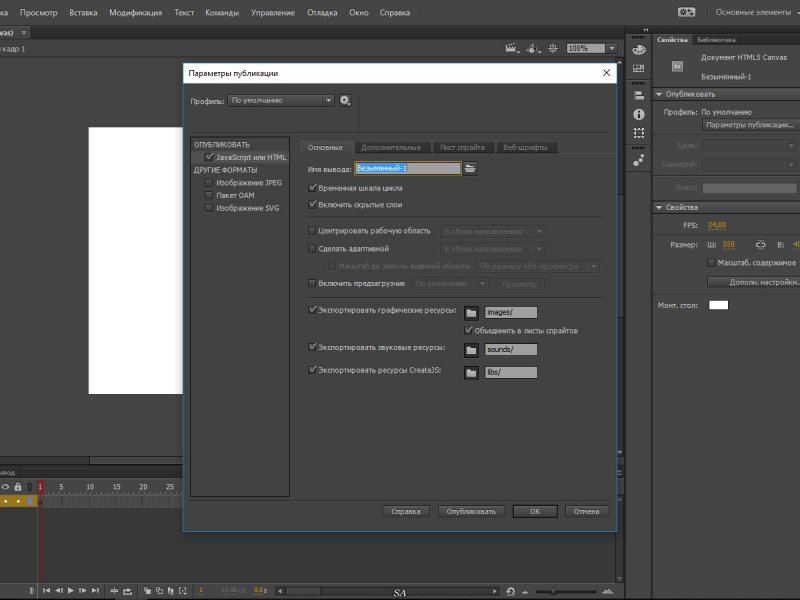This screenshot has width=800, height=600.
Task: Open the Модификация menu
Action: [136, 12]
